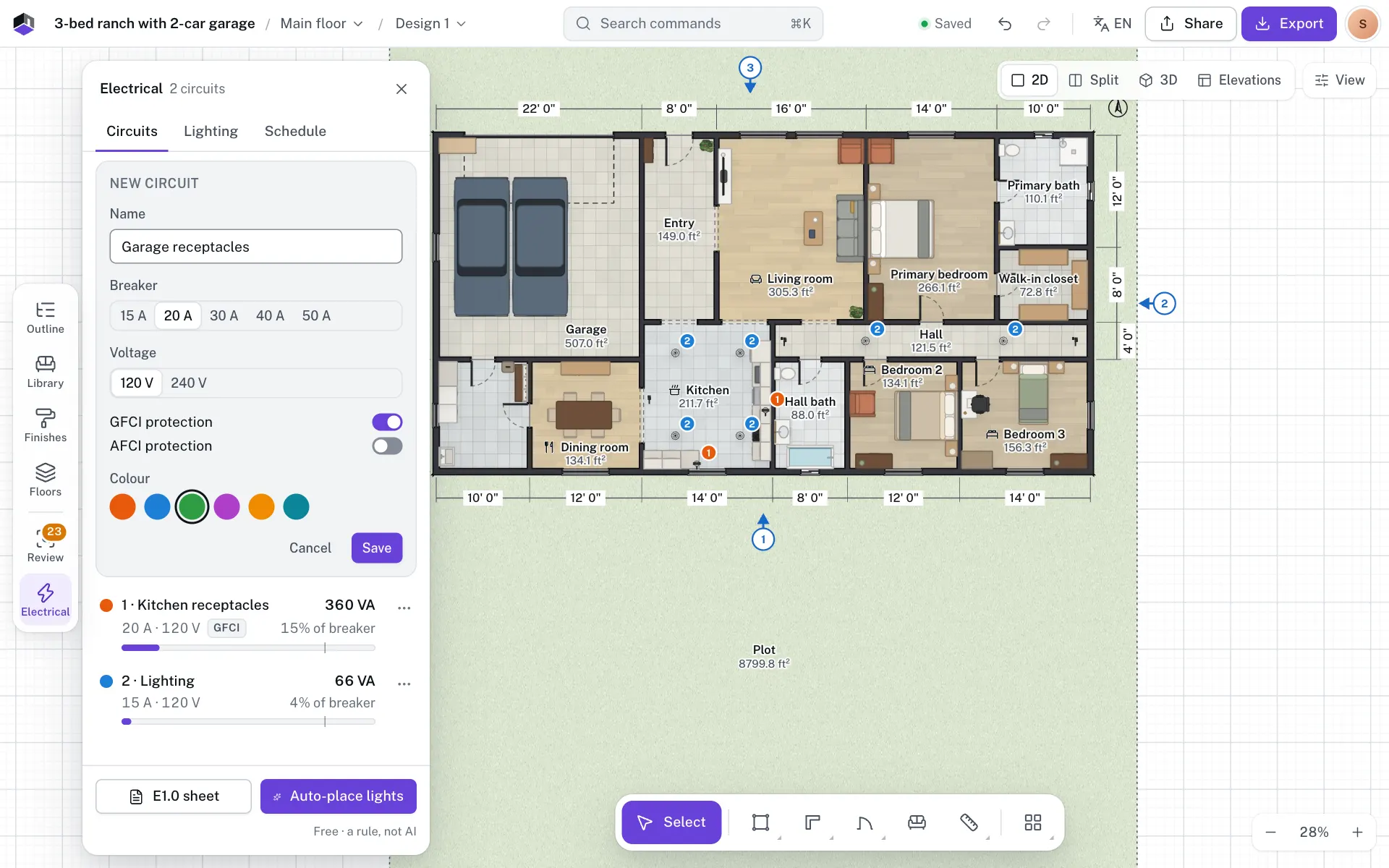The image size is (1389, 868).
Task: Open the EN language selector
Action: [1112, 24]
